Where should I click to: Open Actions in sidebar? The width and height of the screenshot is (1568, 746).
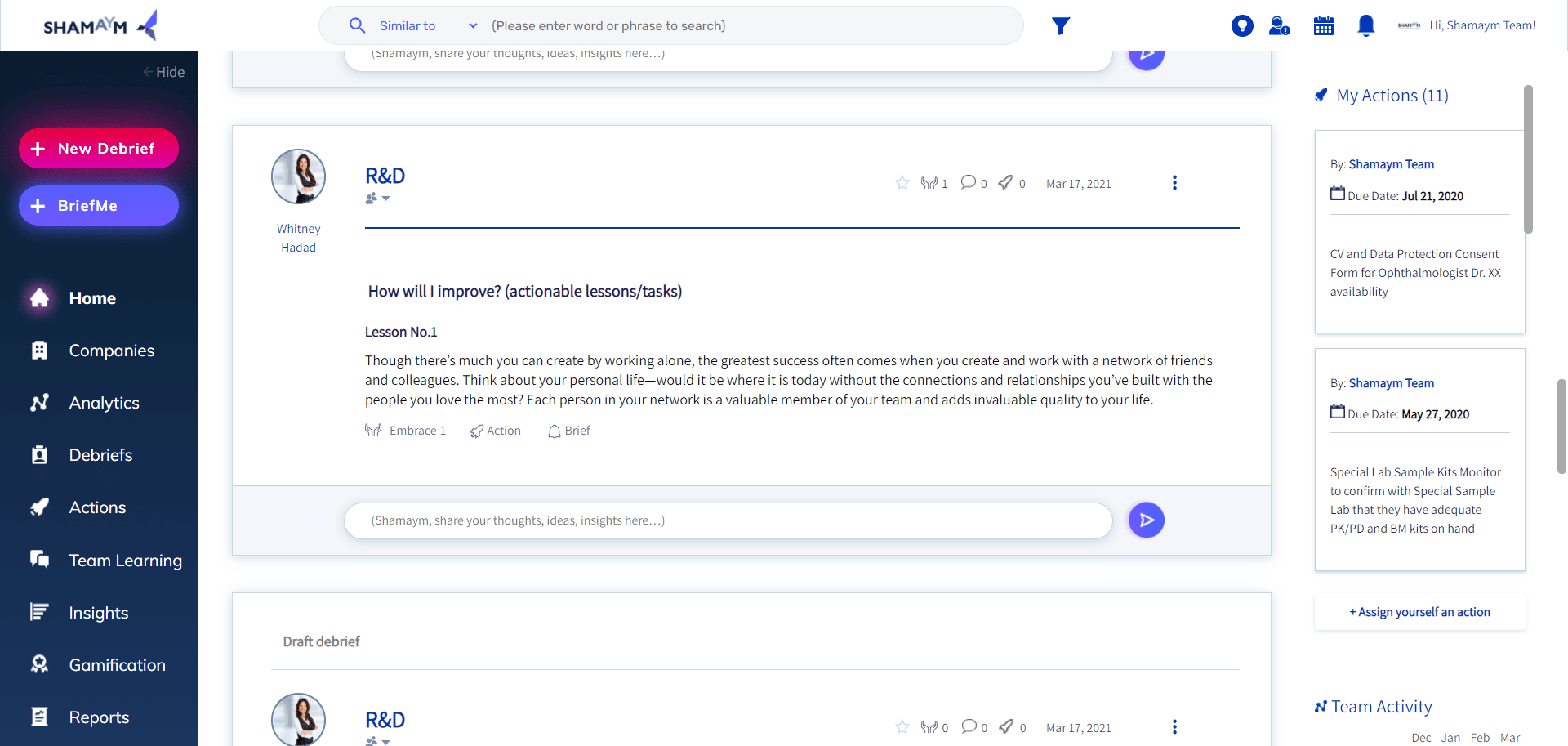pos(99,507)
